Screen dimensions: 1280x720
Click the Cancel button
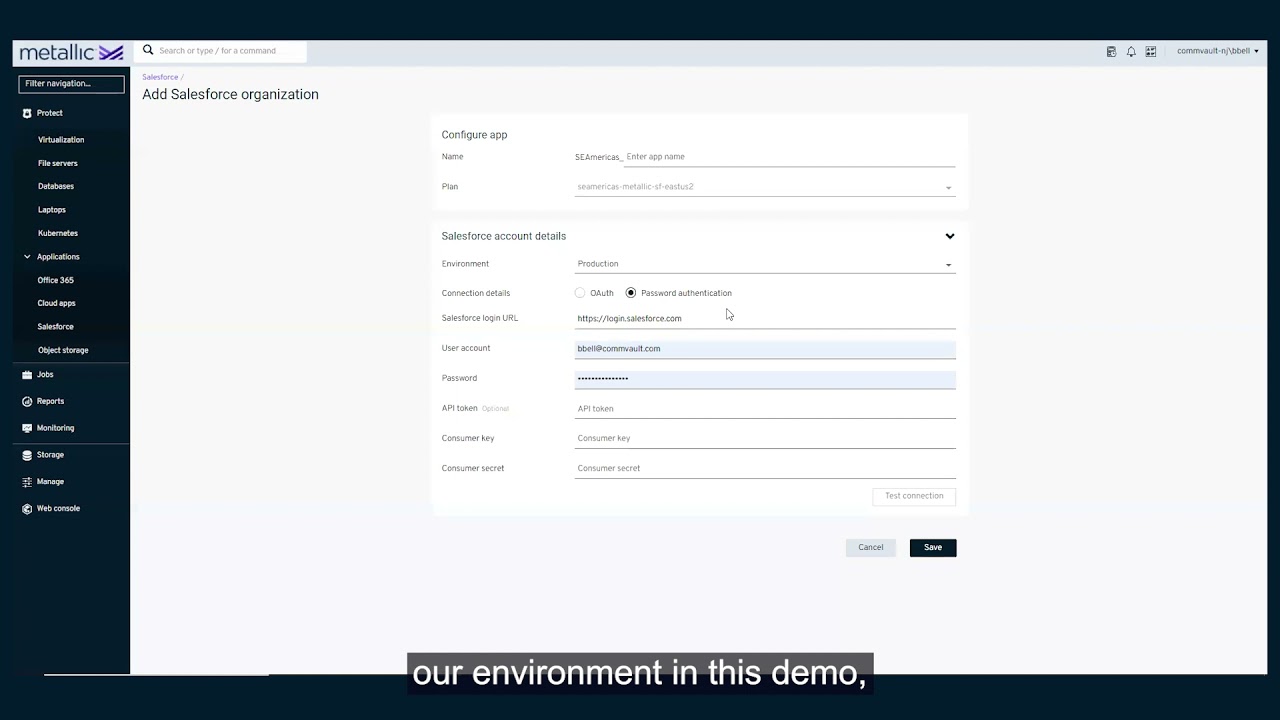pos(871,547)
